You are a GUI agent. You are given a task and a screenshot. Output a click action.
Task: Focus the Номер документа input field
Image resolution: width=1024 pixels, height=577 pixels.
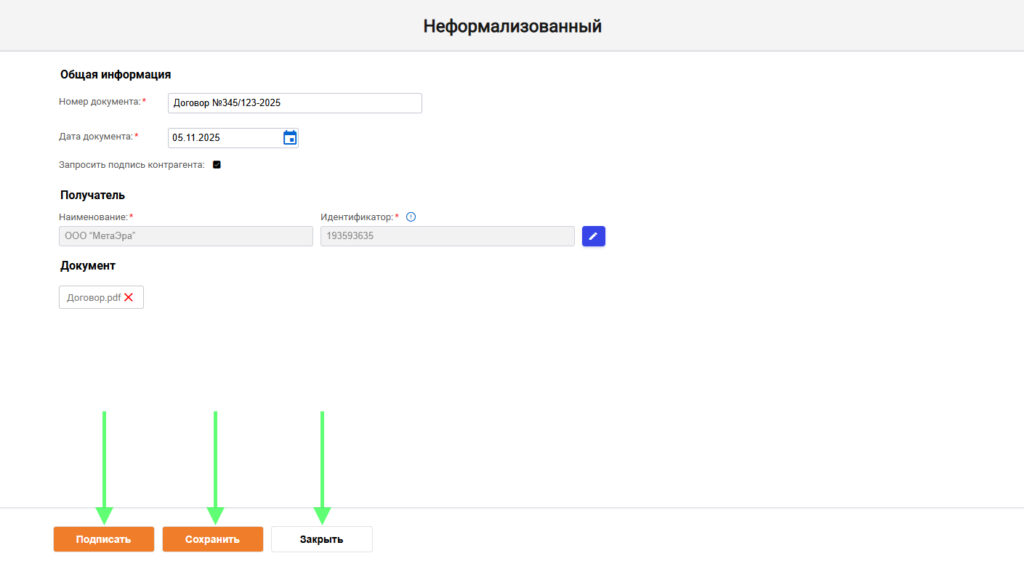click(294, 103)
